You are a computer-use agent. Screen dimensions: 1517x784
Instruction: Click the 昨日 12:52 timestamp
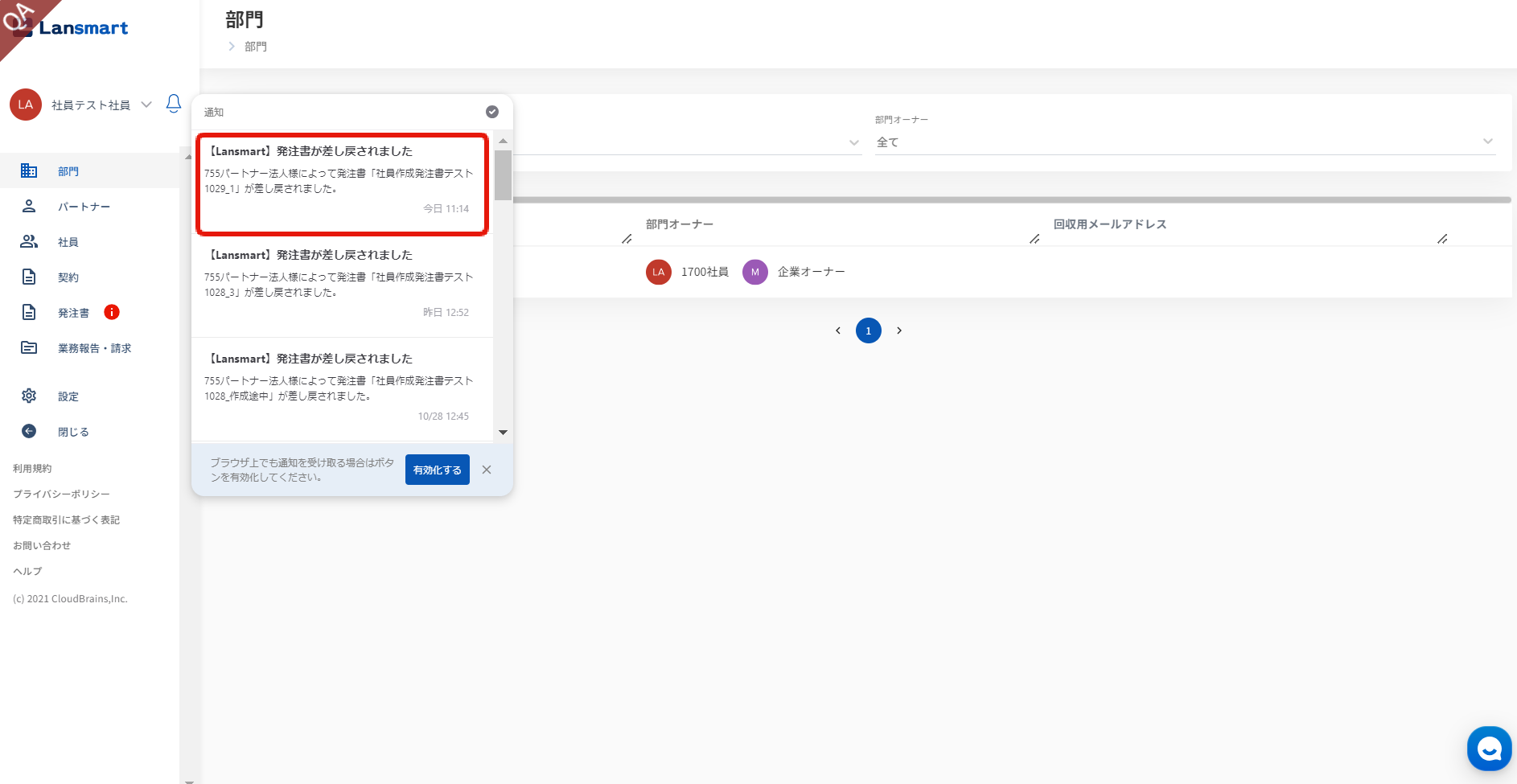446,312
